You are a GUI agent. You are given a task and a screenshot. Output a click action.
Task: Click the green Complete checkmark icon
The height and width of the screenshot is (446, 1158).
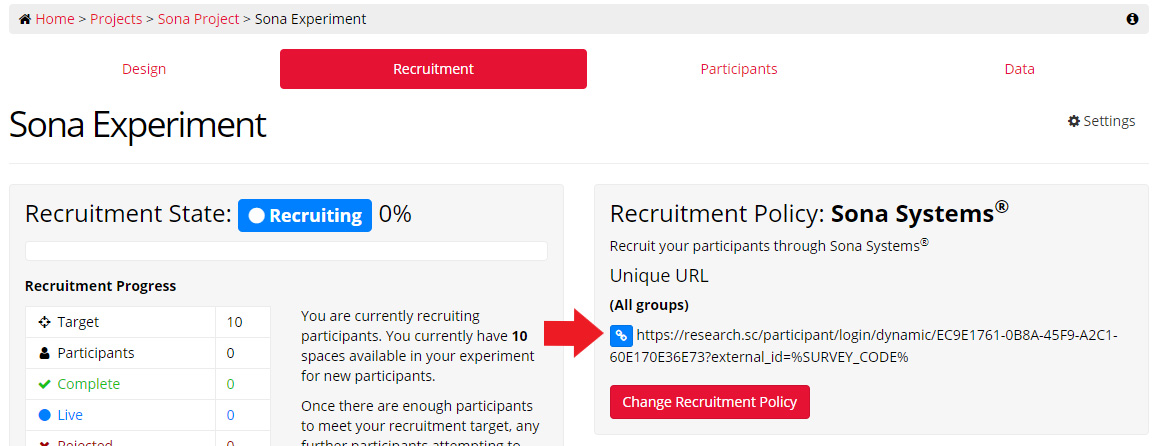44,384
